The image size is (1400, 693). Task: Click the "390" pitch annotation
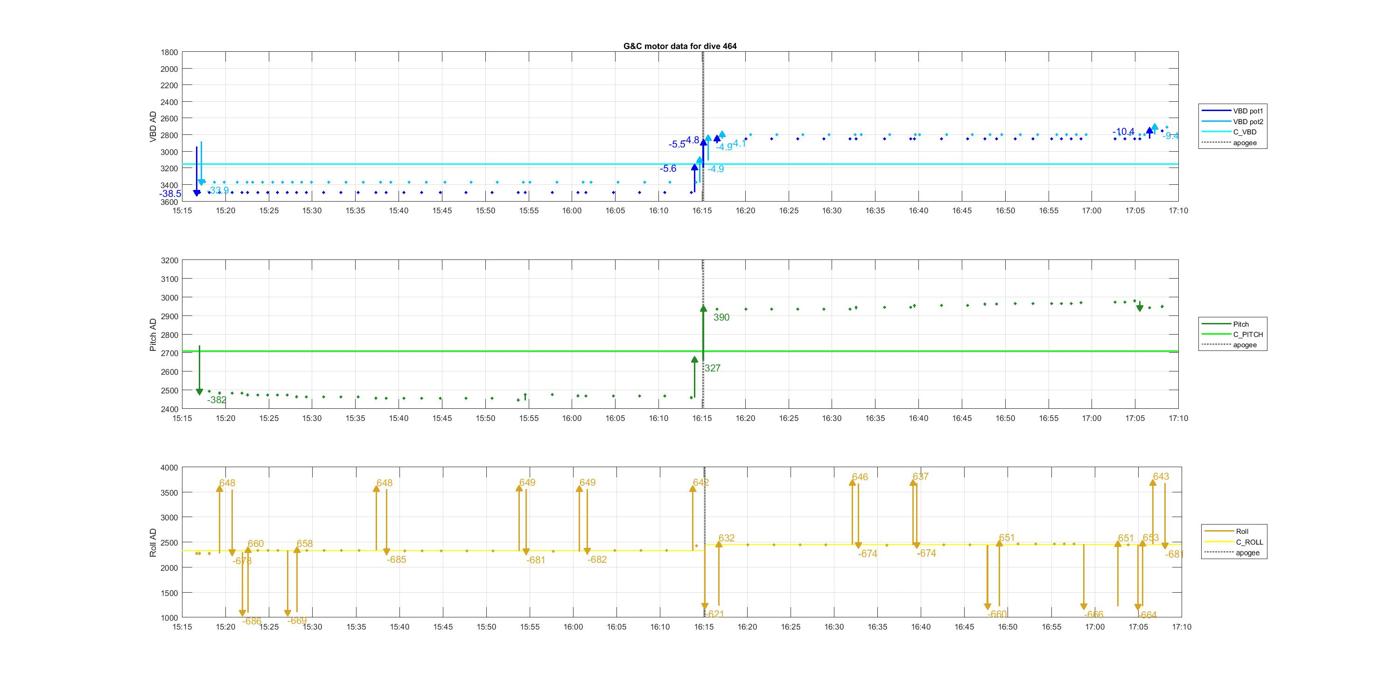pos(721,318)
